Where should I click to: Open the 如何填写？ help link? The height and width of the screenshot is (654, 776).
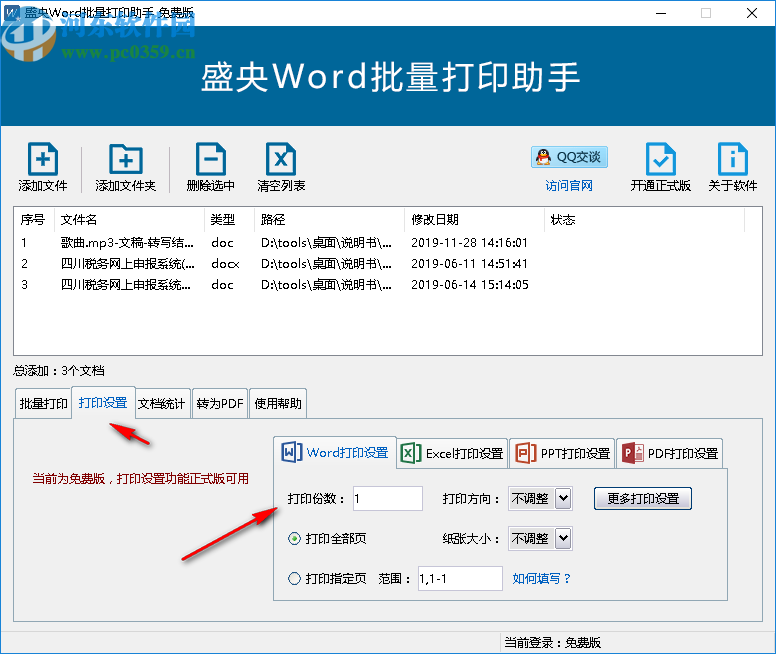(541, 578)
